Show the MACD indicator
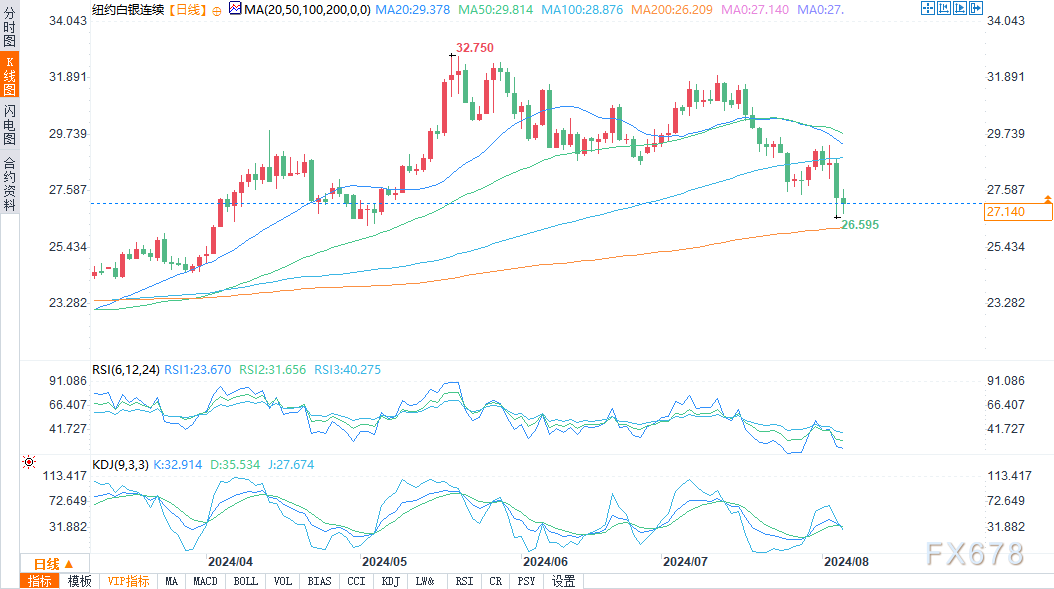The width and height of the screenshot is (1054, 589). point(205,581)
